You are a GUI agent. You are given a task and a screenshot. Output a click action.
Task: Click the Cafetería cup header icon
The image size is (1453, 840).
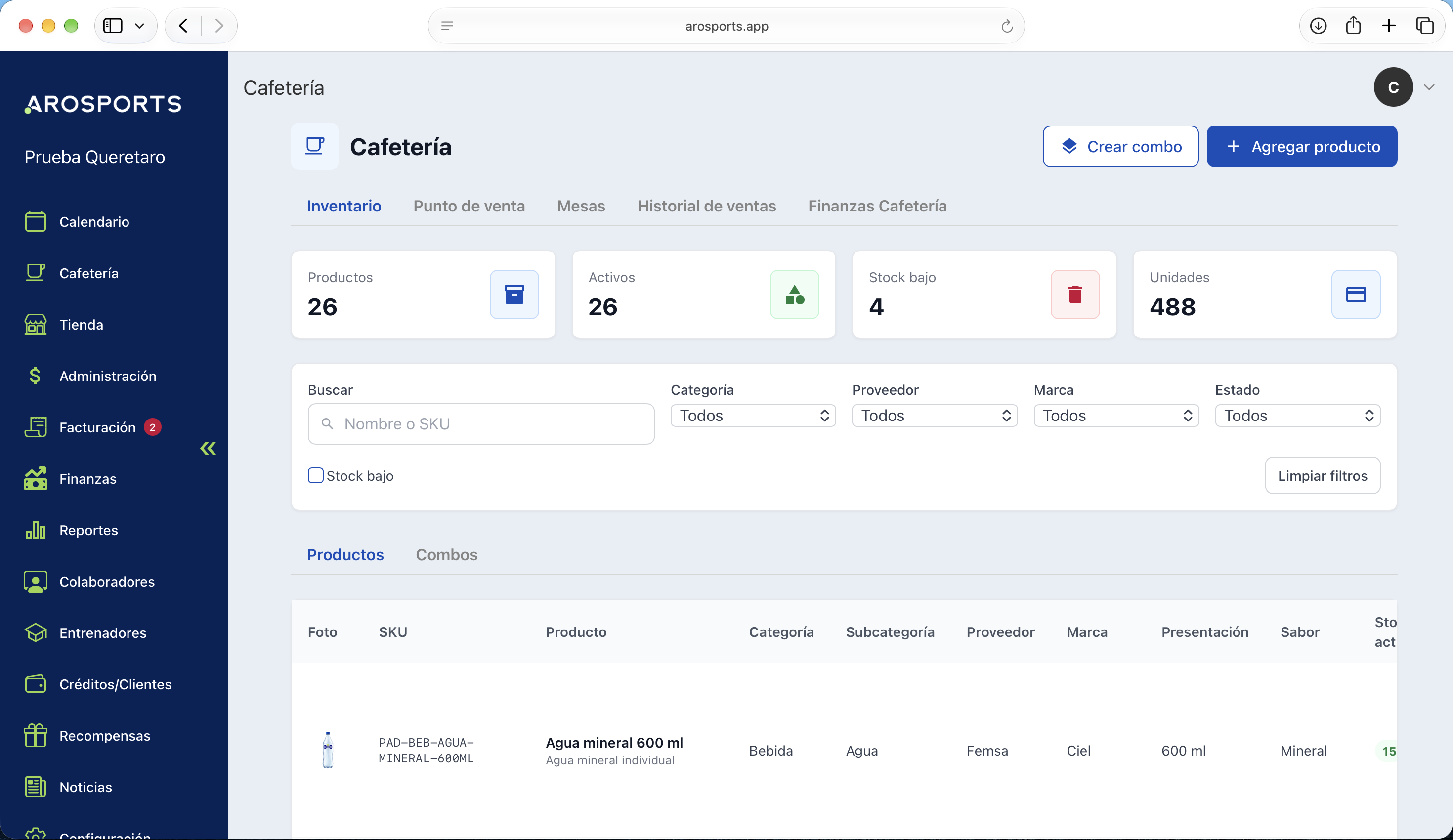(x=314, y=146)
